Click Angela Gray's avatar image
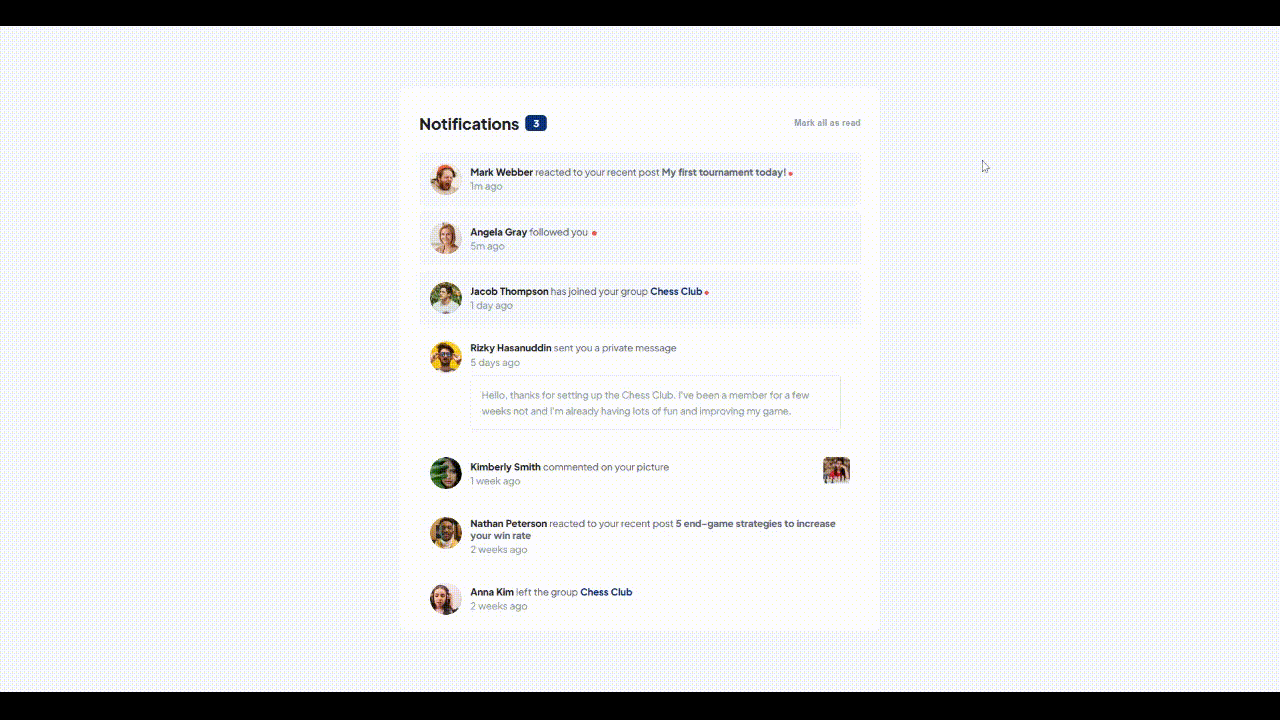 445,238
